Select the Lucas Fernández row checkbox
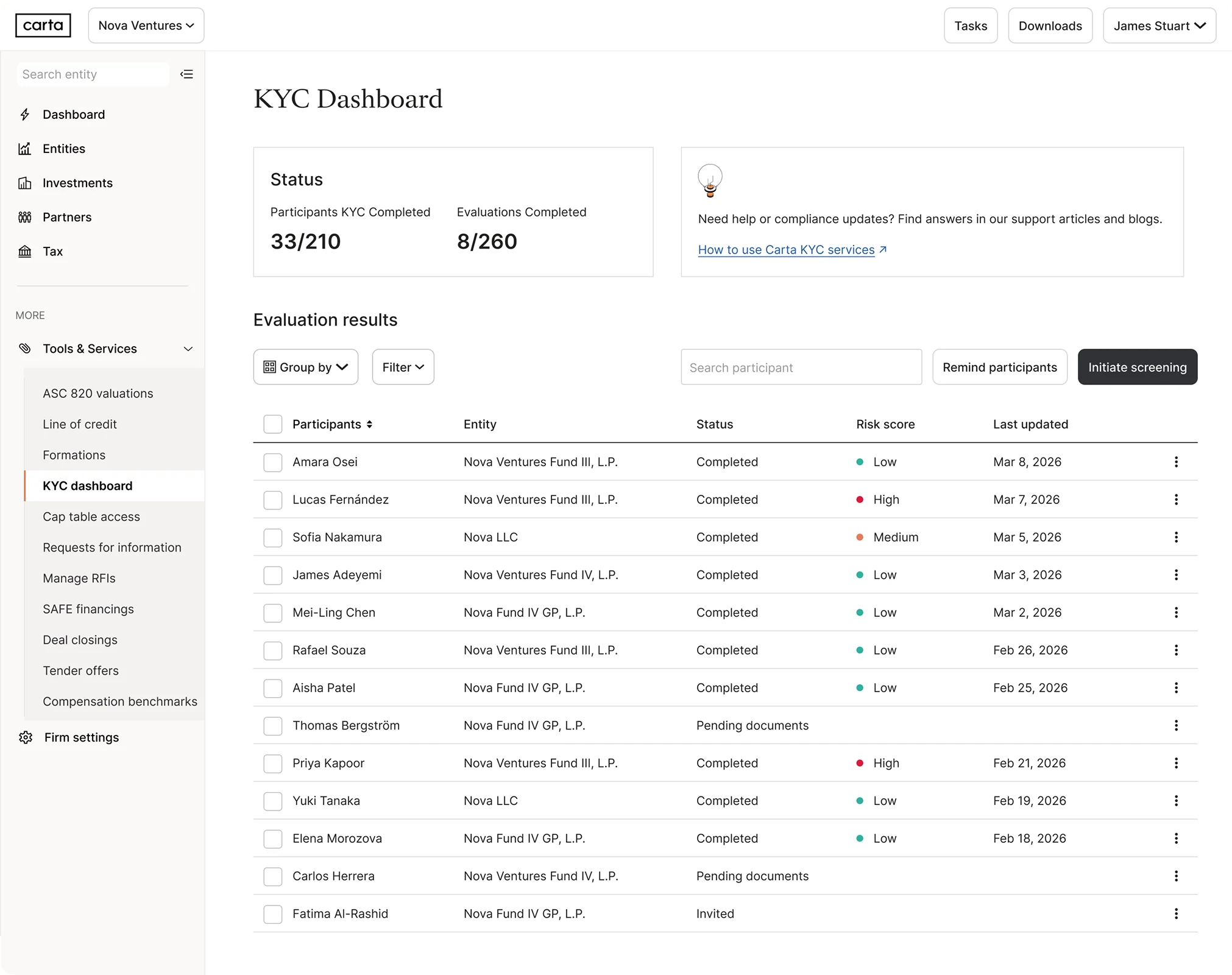This screenshot has height=975, width=1232. [x=273, y=500]
